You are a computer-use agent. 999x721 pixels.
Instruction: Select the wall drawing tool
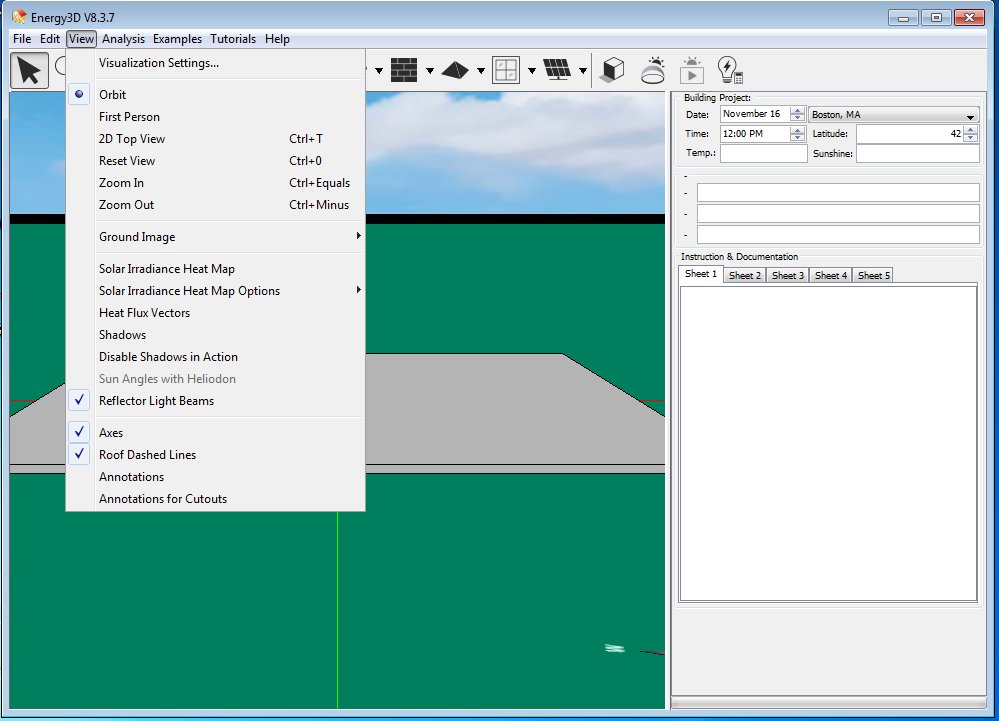404,69
